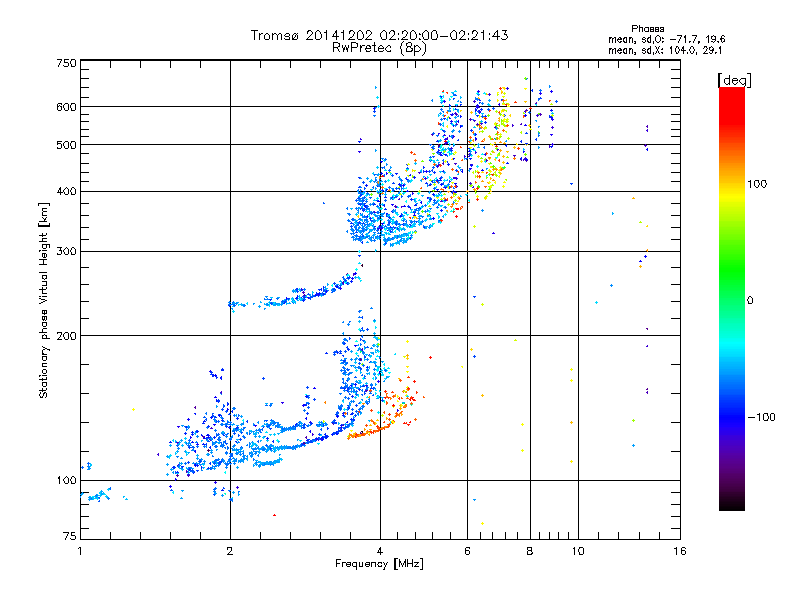Click the x-axis tick label '6'
This screenshot has width=800, height=600.
(467, 551)
